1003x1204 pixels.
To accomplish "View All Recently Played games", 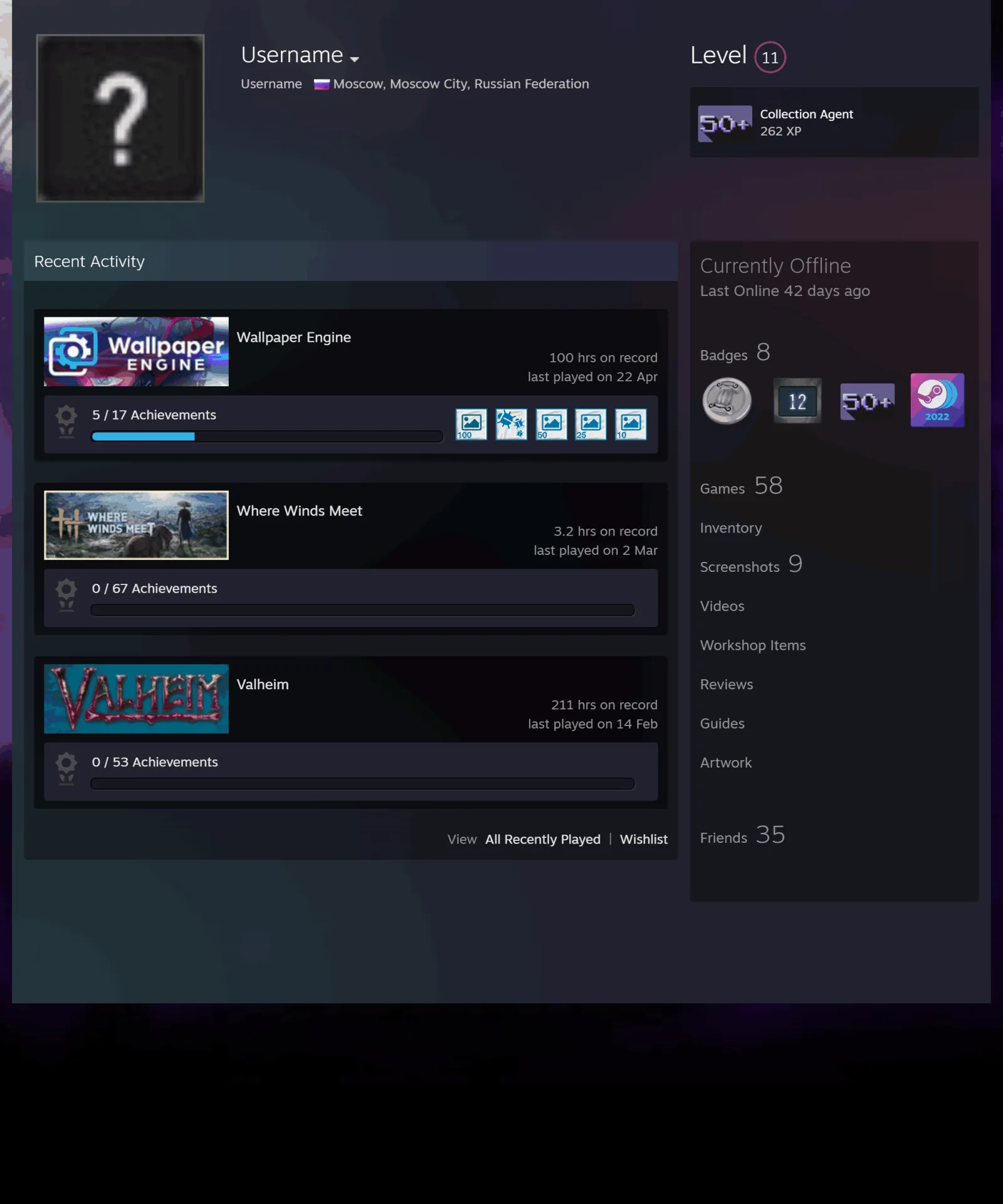I will [x=543, y=839].
